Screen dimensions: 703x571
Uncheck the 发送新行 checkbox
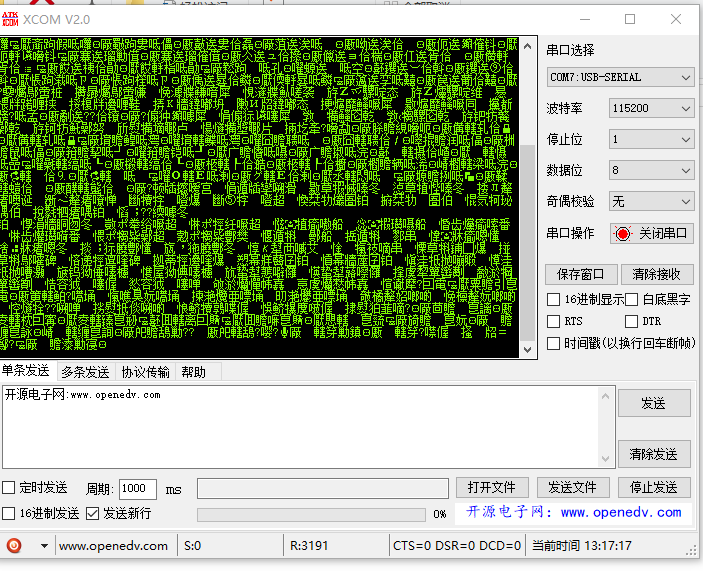click(92, 514)
